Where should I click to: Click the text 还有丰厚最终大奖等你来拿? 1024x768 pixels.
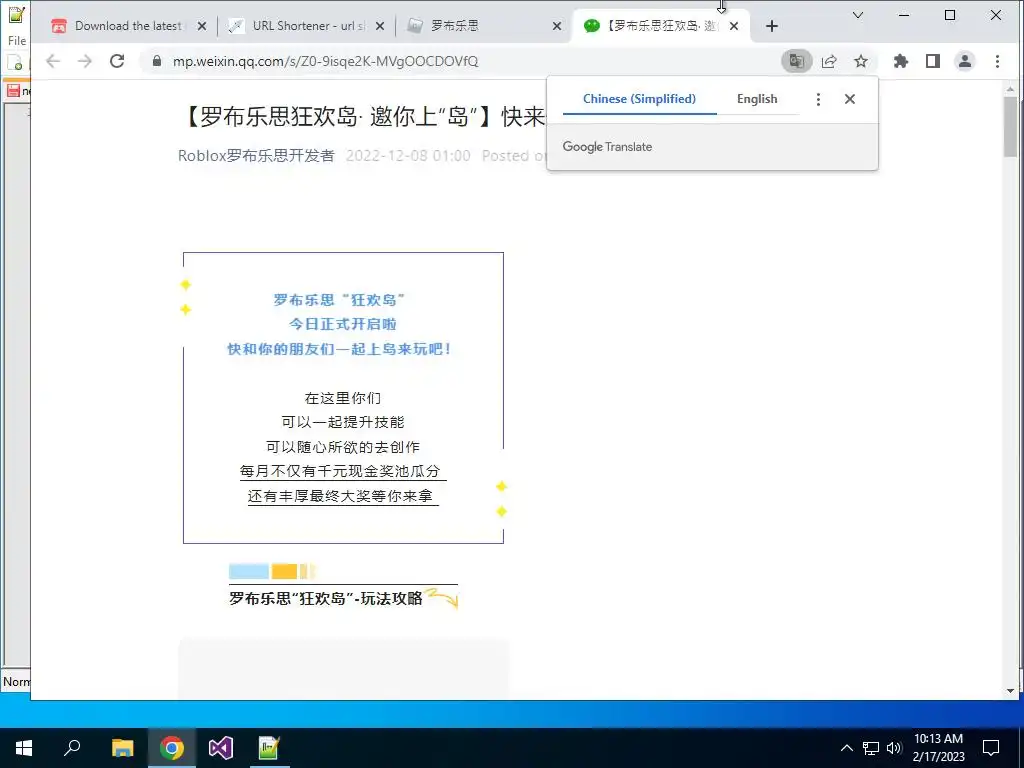(x=340, y=496)
